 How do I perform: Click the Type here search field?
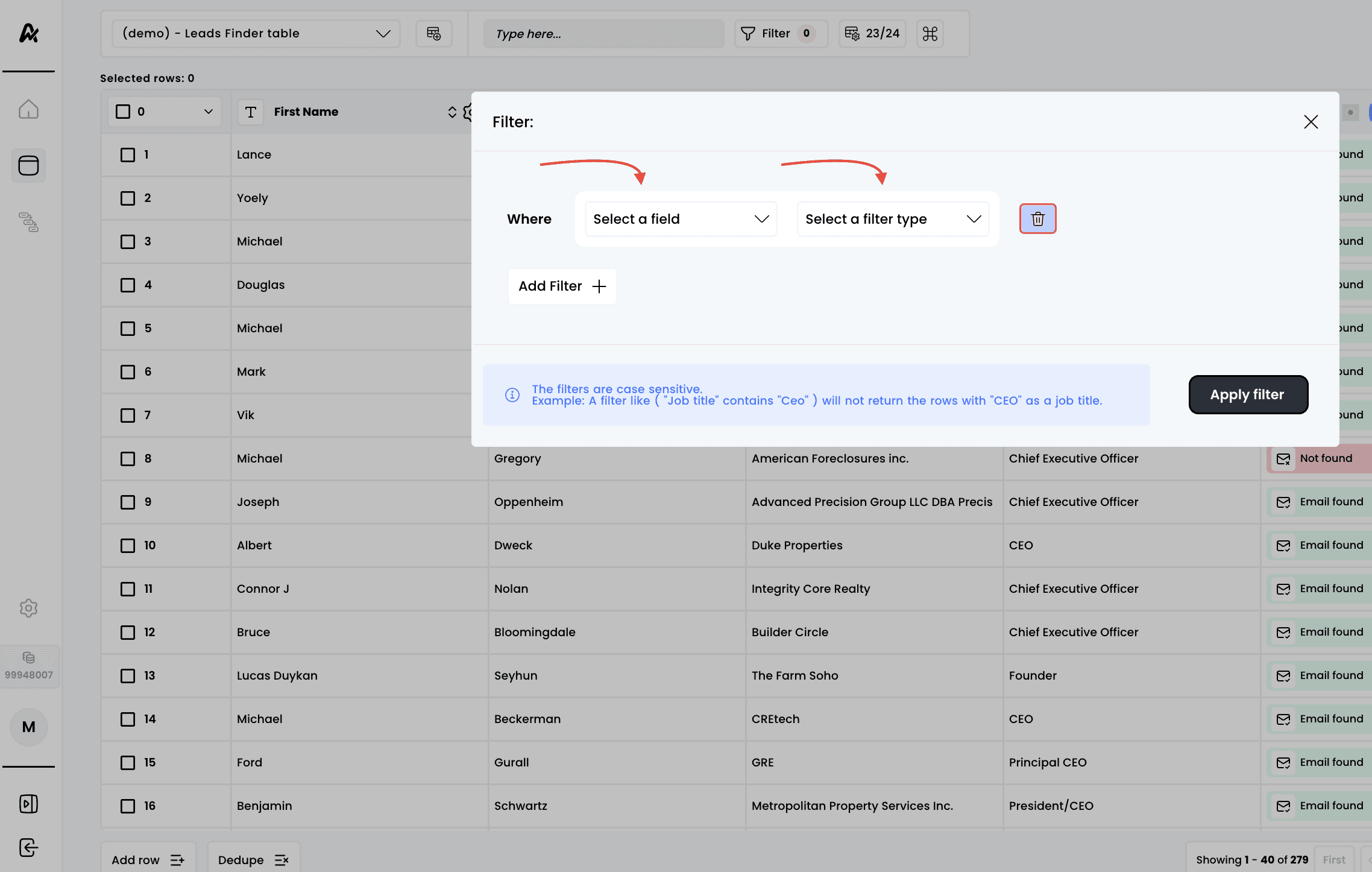point(603,34)
